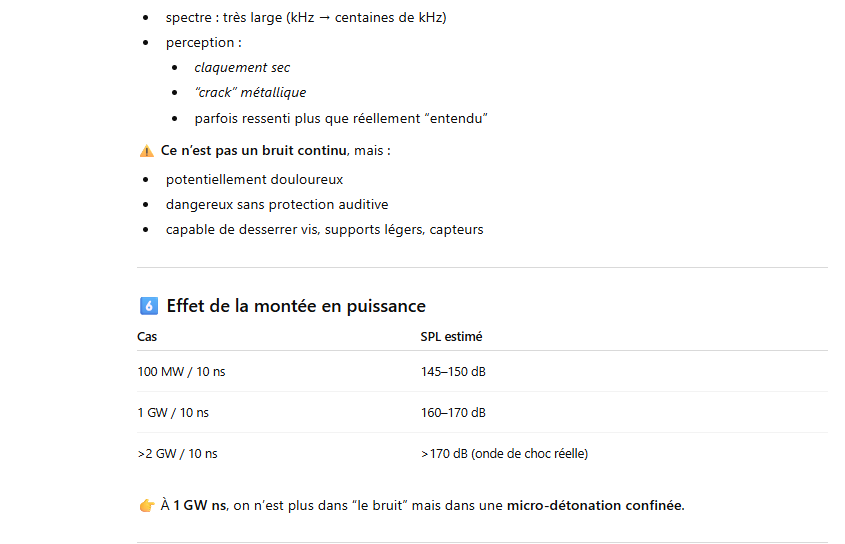Image resolution: width=845 pixels, height=544 pixels.
Task: Click the "145–150 dB" table cell
Action: (453, 372)
